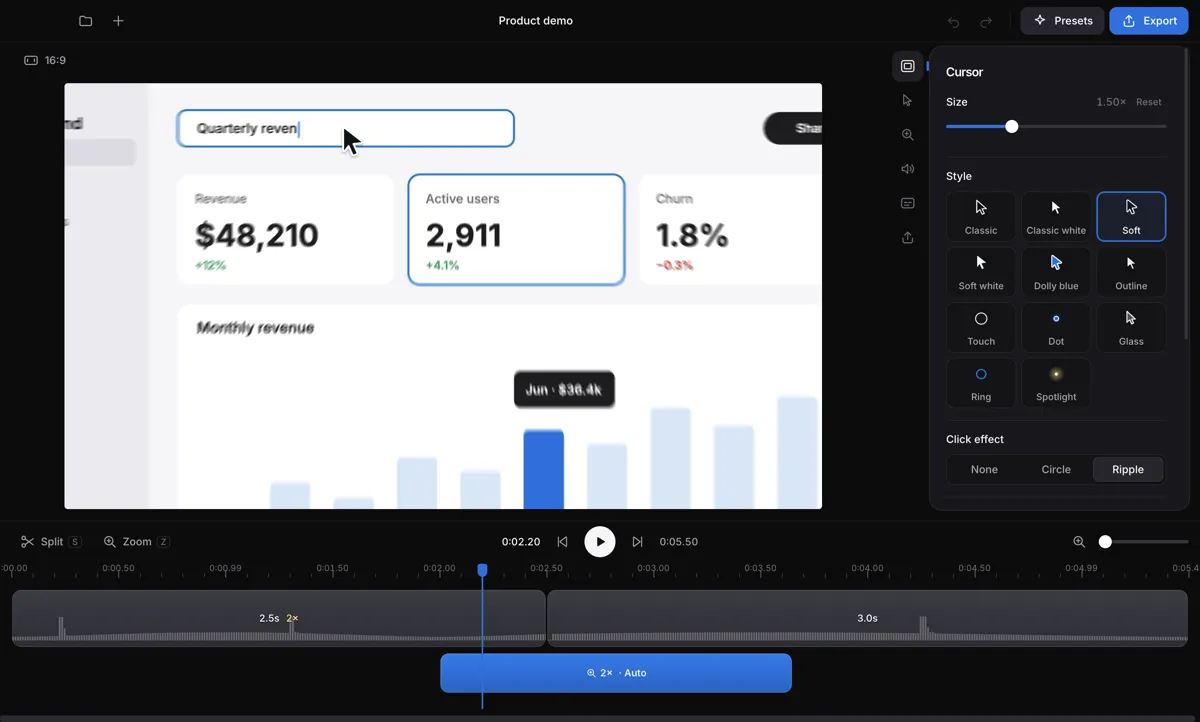Reset the cursor size
Image resolution: width=1200 pixels, height=722 pixels.
click(x=1149, y=102)
